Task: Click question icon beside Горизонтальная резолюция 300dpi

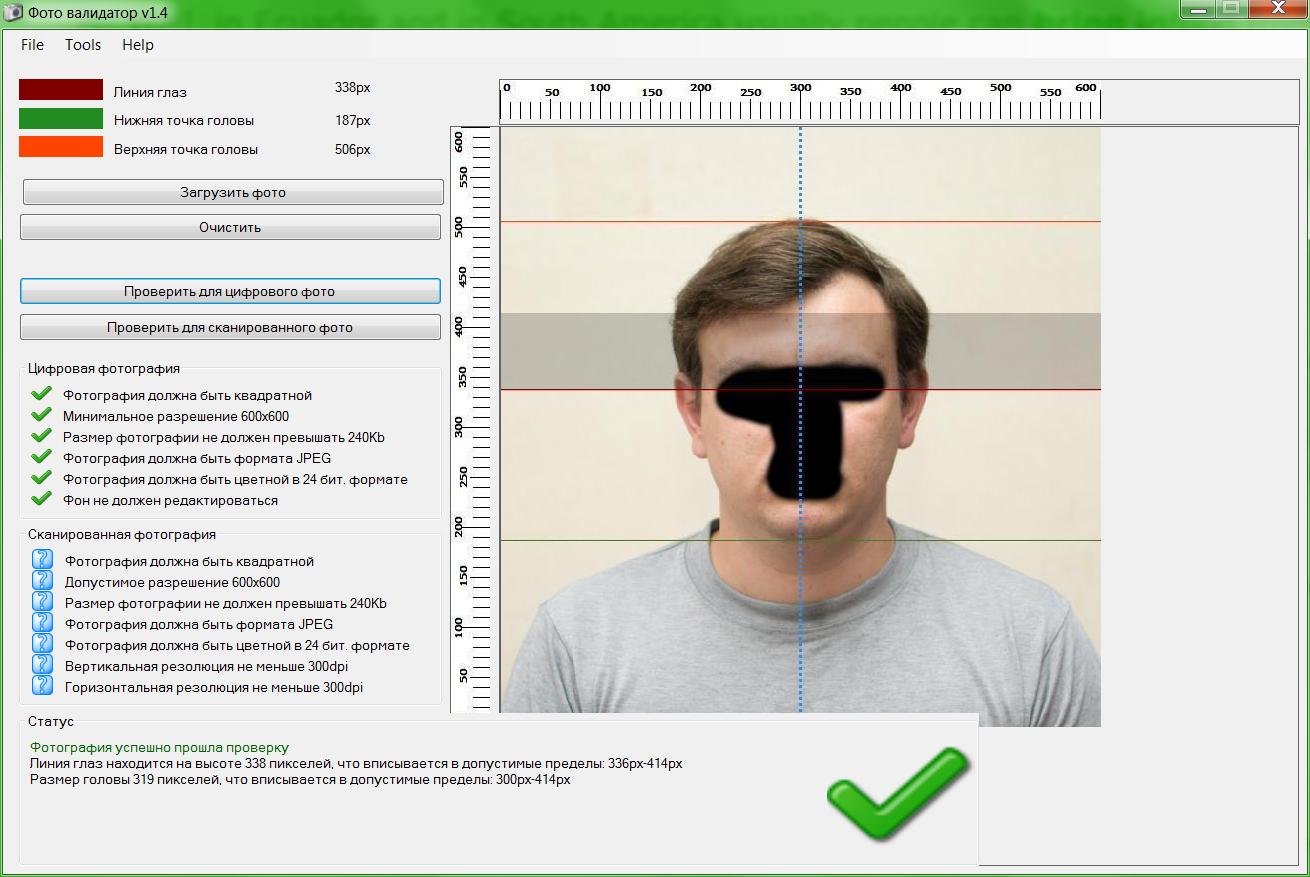Action: pos(42,685)
